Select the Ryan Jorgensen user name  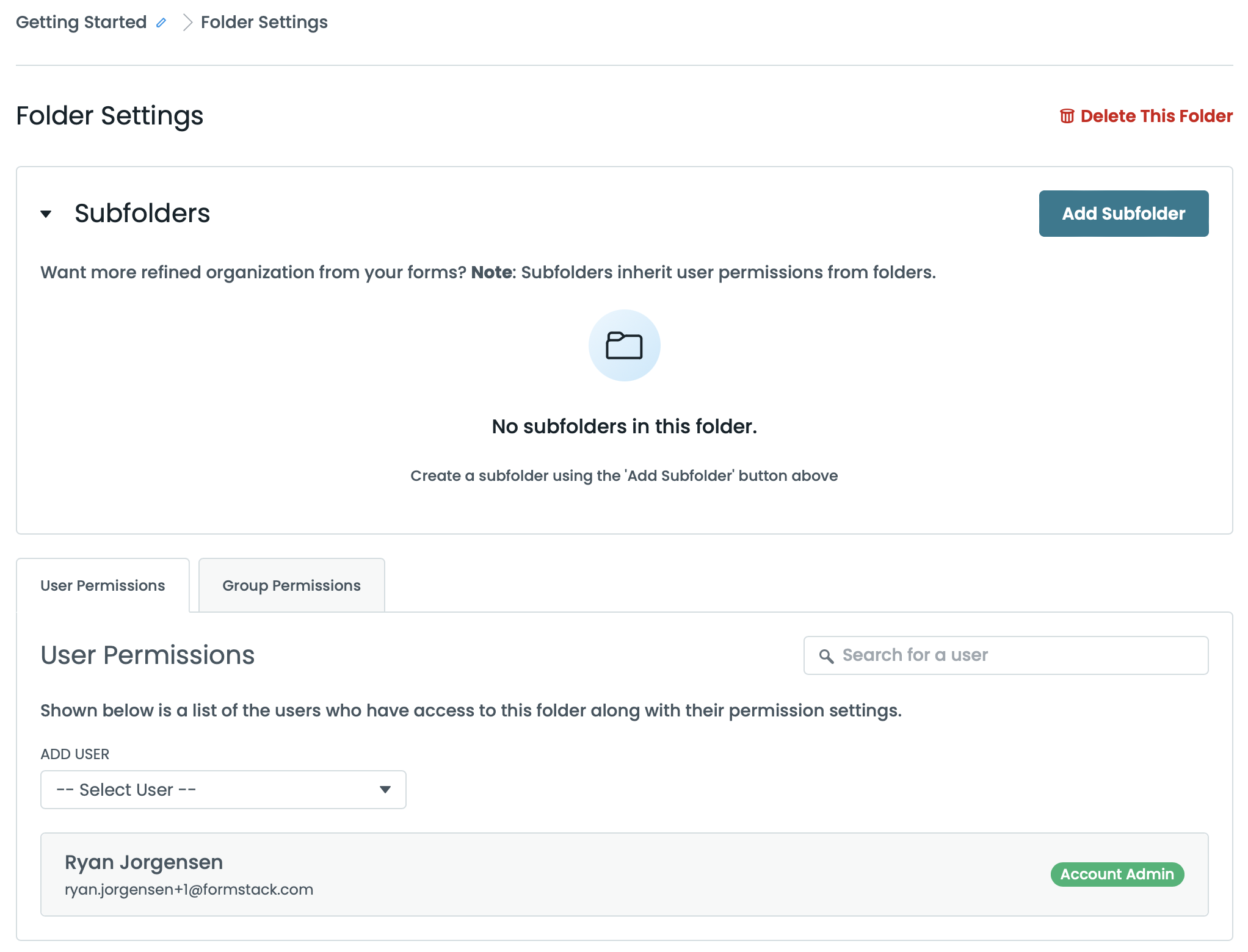tap(143, 862)
